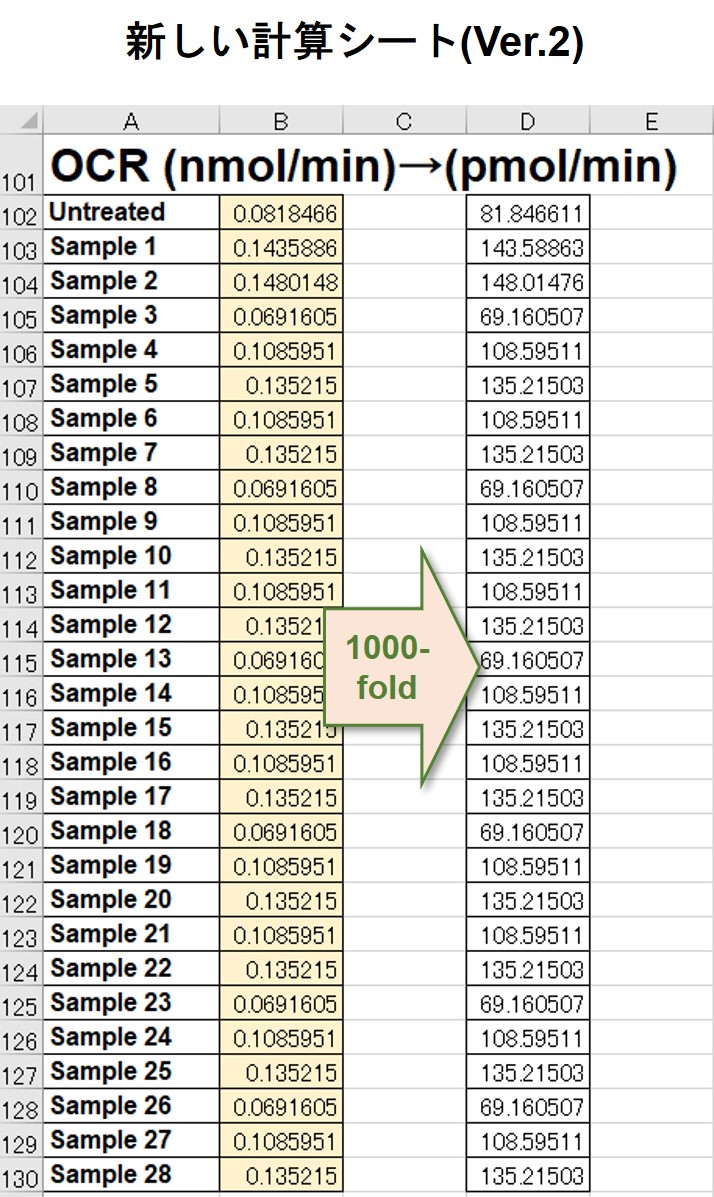Screen dimensions: 714x1197
Task: Click column C header
Action: tap(405, 121)
